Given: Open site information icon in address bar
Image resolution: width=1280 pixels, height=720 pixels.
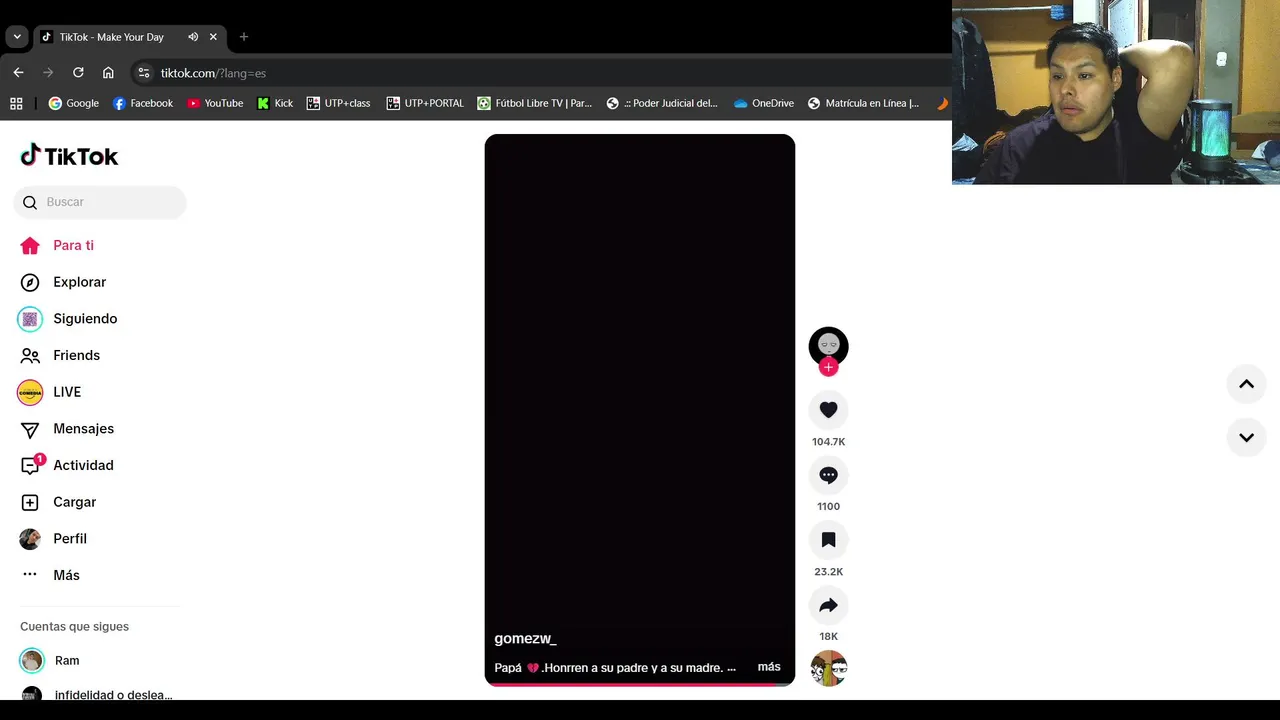Looking at the screenshot, I should click(x=144, y=73).
